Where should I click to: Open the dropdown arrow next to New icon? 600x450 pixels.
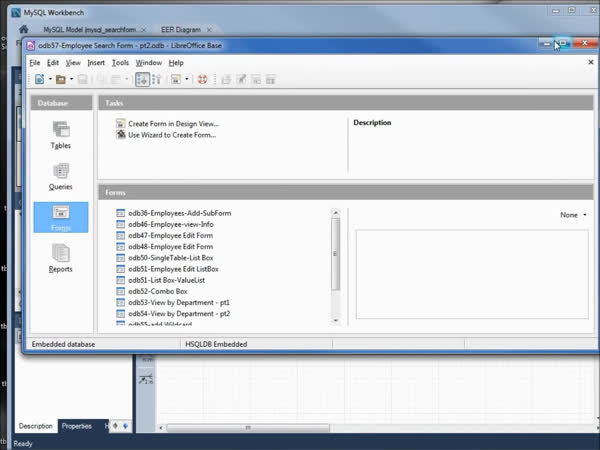click(49, 79)
